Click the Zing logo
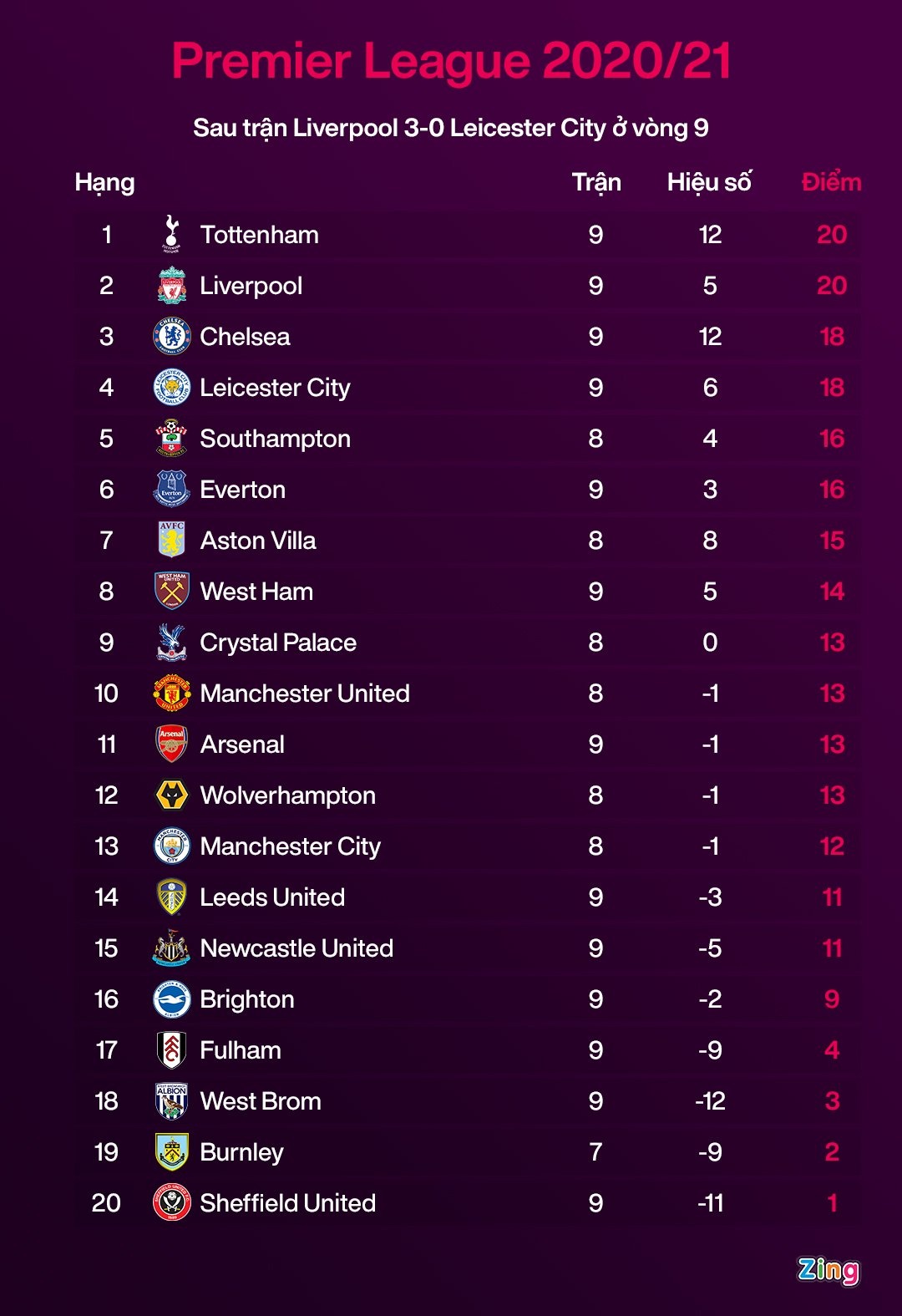This screenshot has height=1316, width=902. tap(828, 1270)
